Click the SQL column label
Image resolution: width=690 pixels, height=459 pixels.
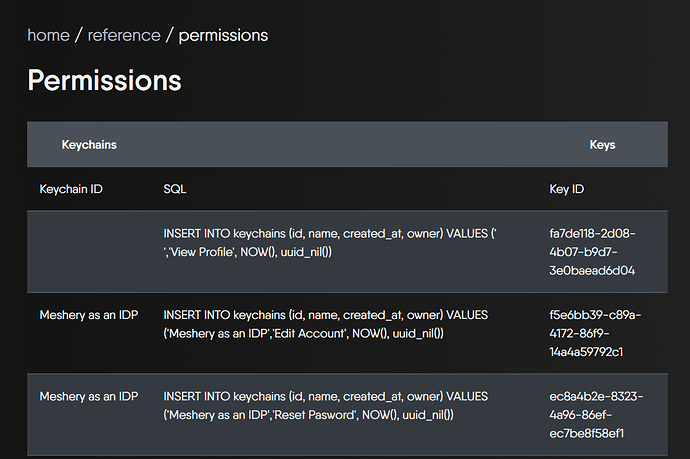click(175, 189)
